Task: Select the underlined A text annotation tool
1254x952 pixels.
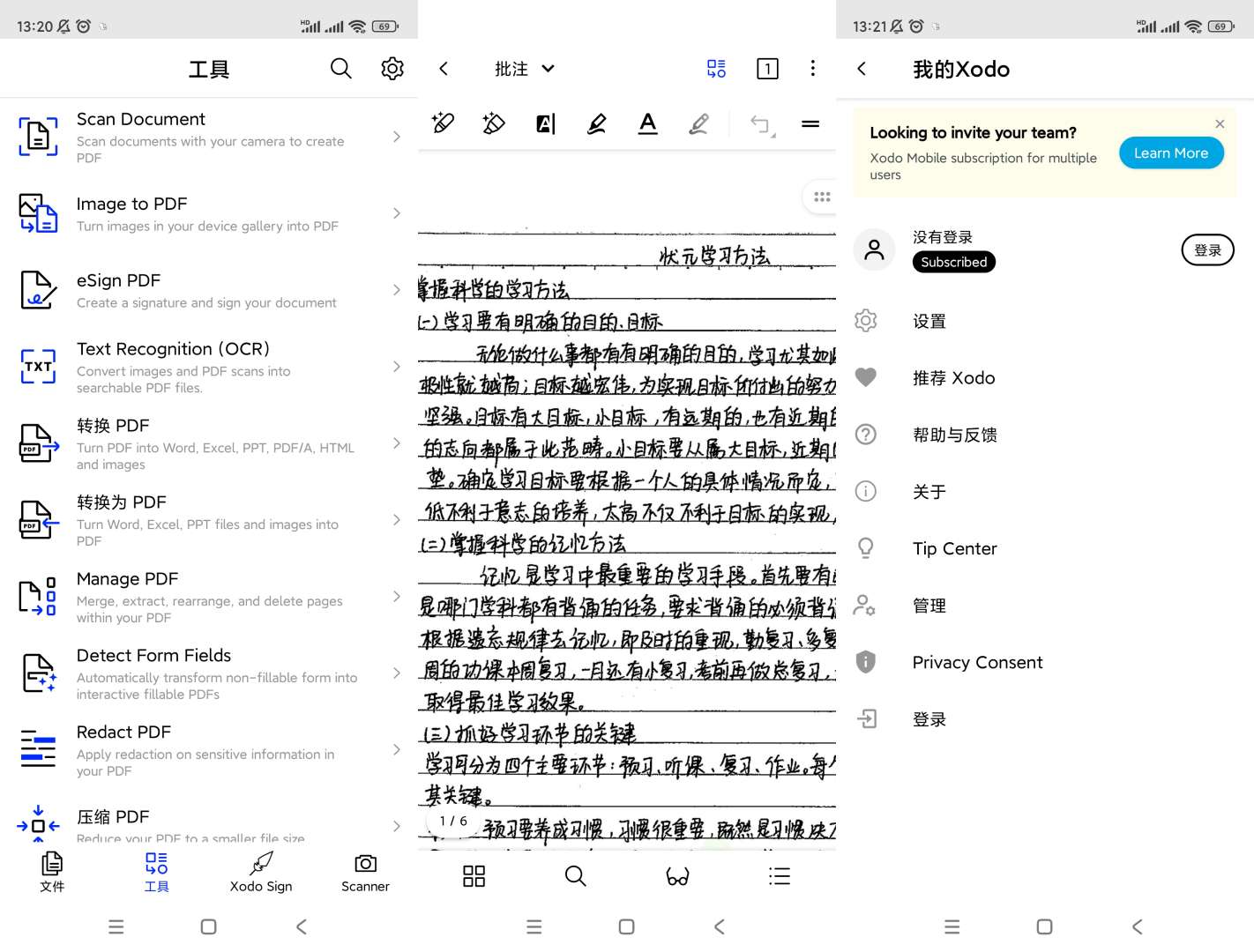Action: (x=648, y=124)
